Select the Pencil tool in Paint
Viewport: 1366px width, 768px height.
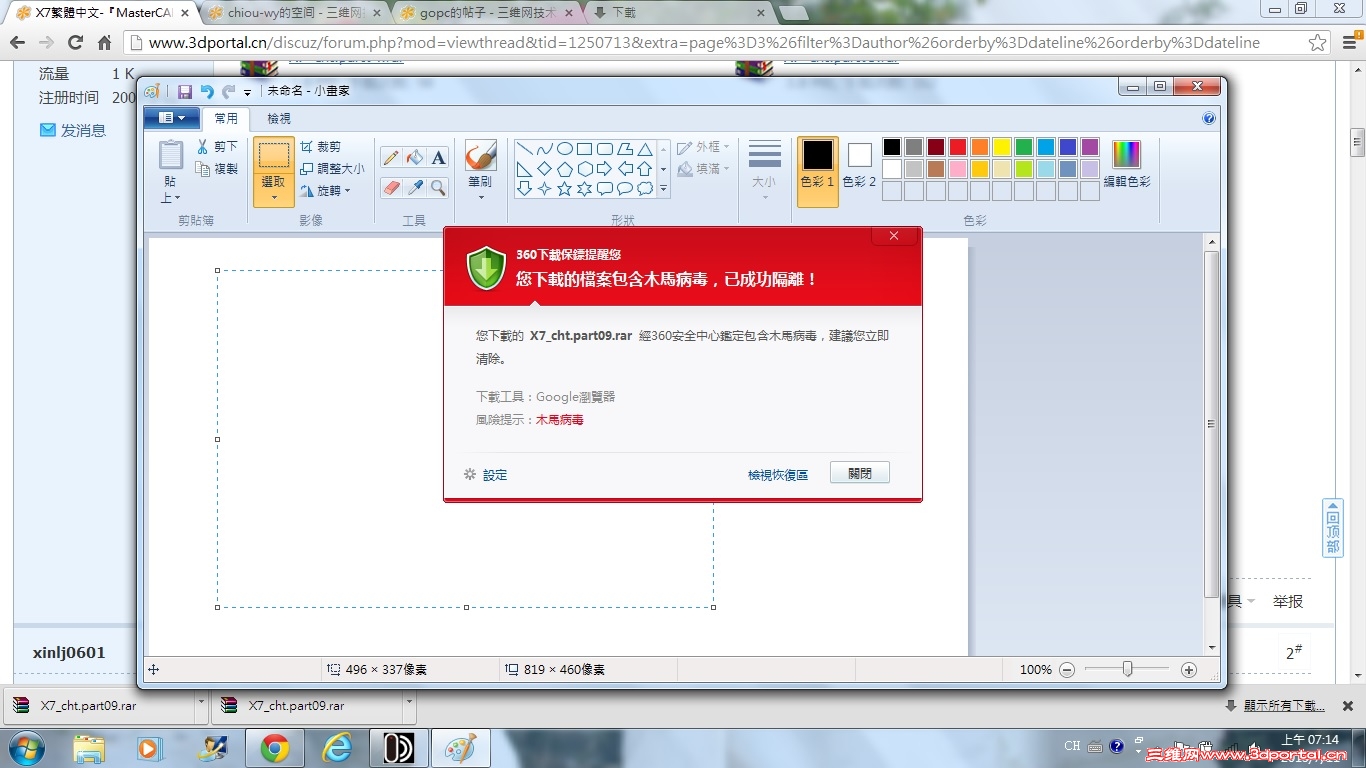(391, 157)
